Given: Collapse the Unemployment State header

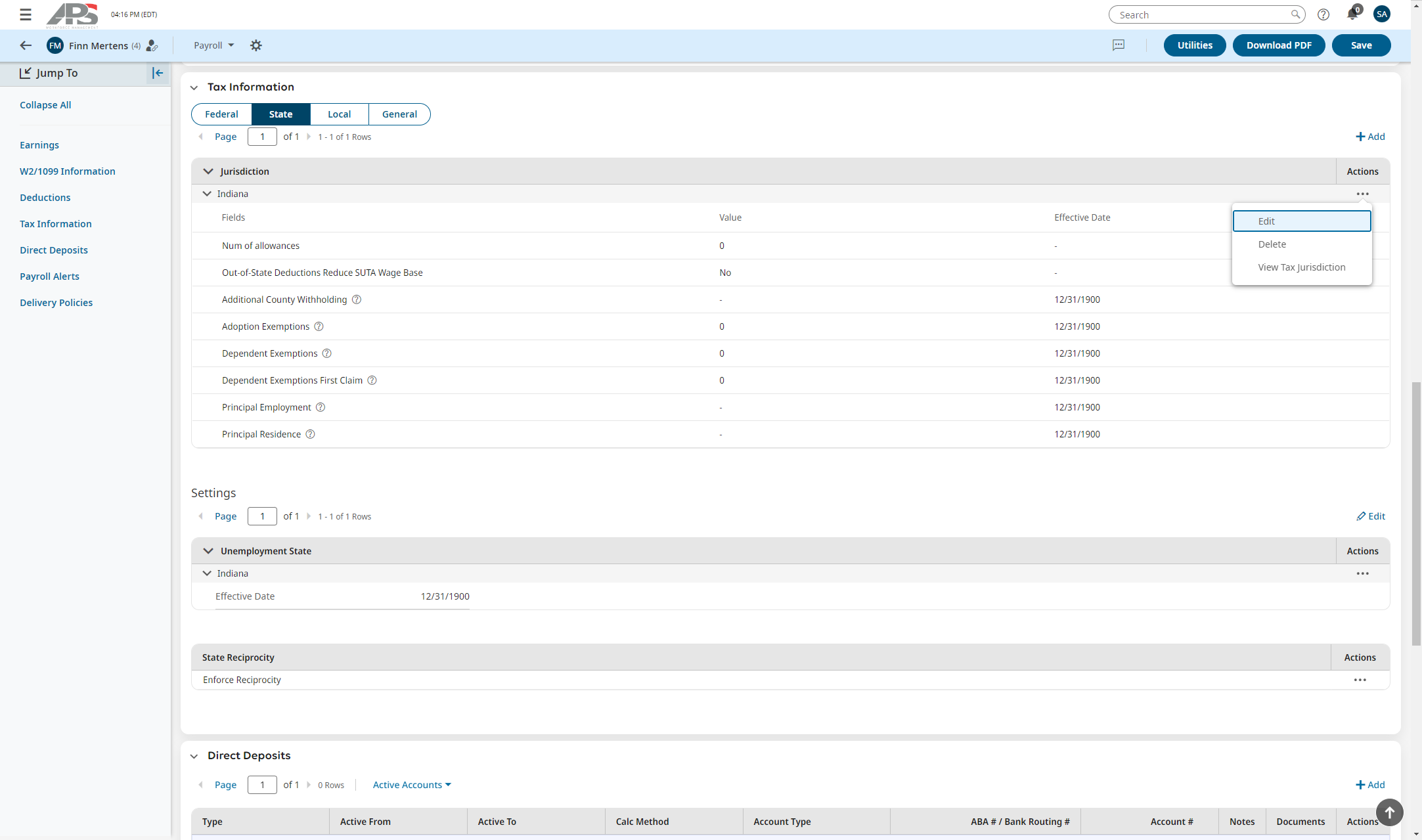Looking at the screenshot, I should pos(208,551).
